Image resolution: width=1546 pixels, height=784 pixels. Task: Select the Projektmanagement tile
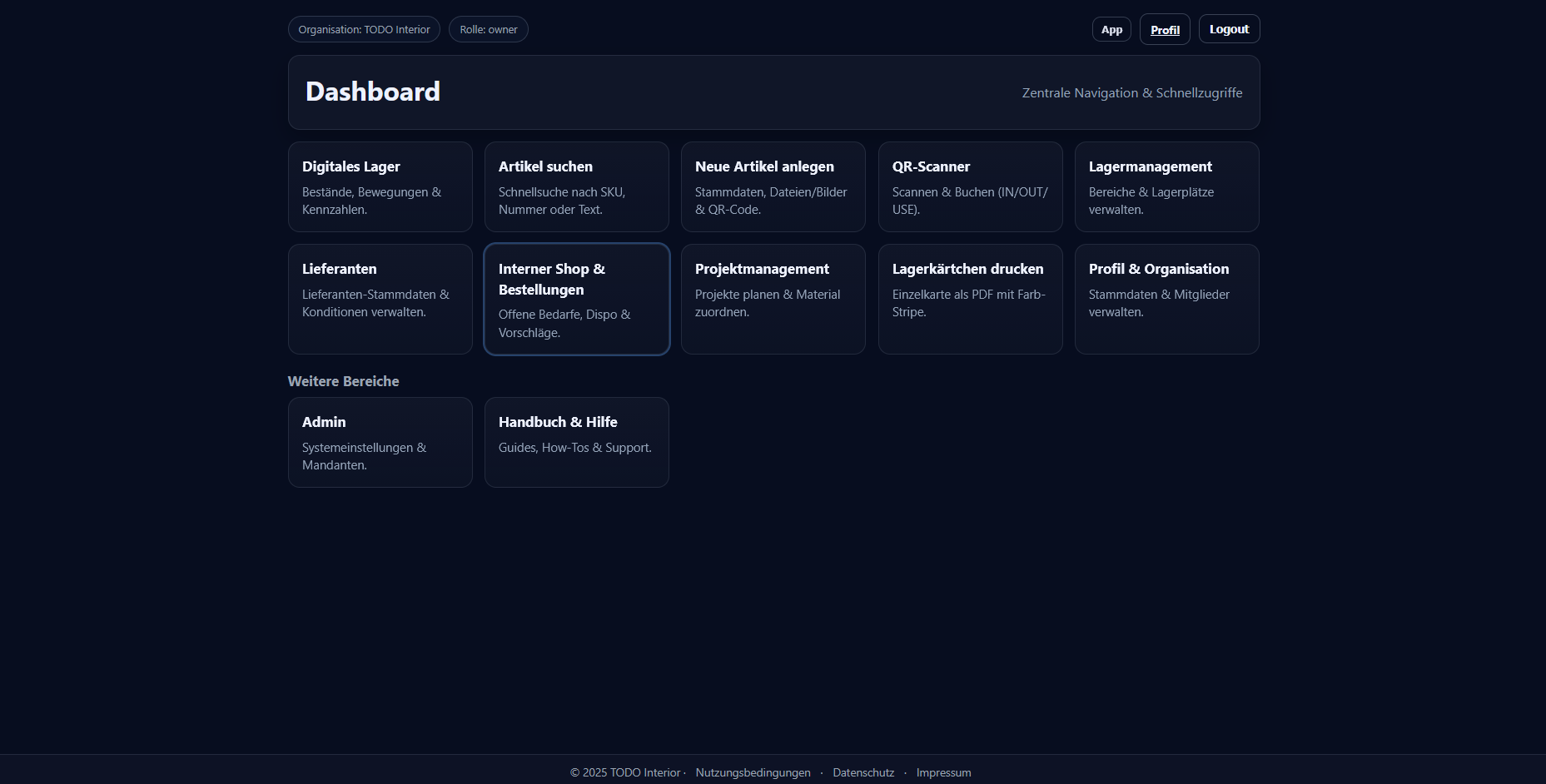click(773, 299)
